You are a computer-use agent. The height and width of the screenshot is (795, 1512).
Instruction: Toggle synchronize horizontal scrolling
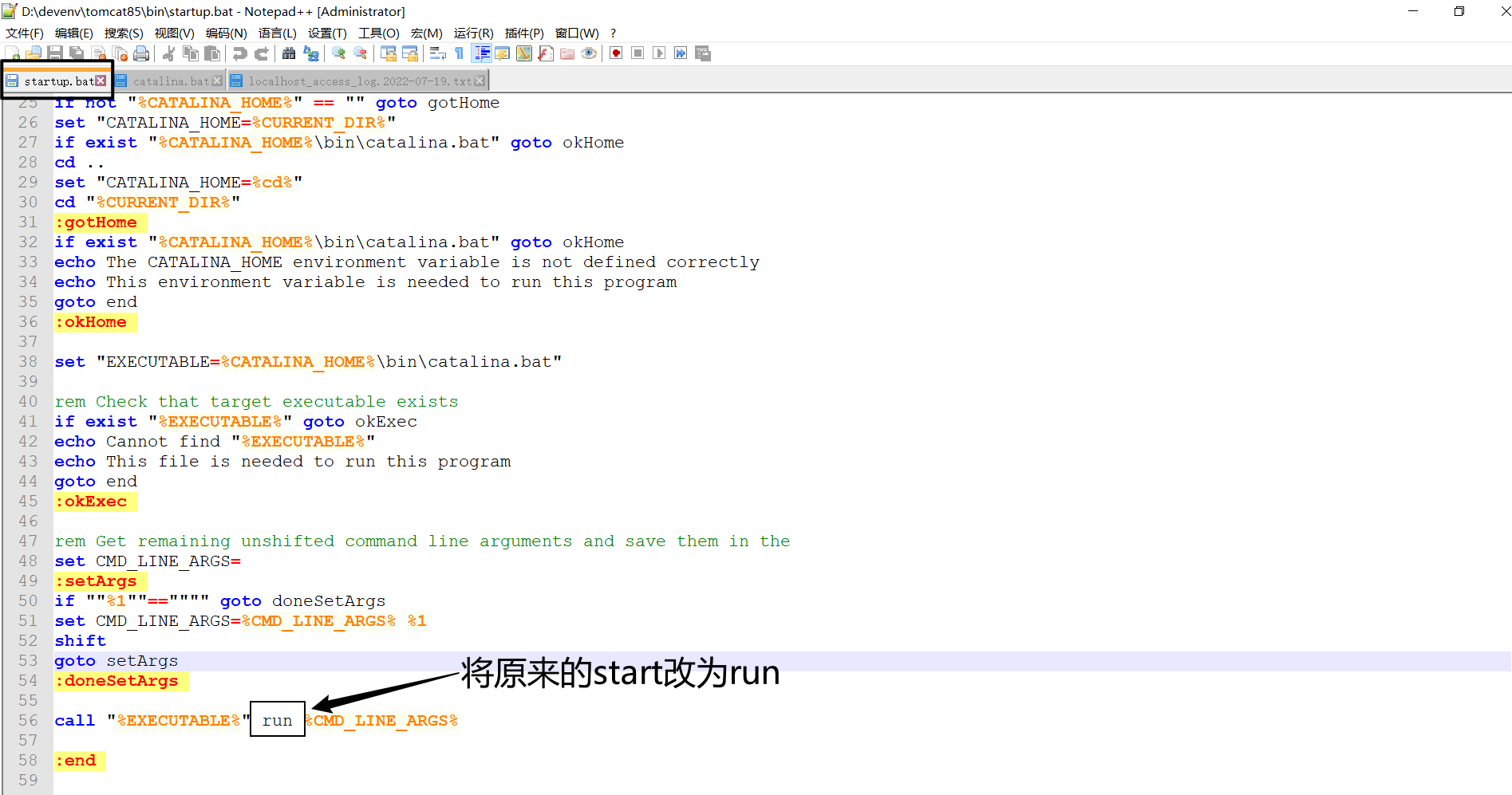[410, 53]
